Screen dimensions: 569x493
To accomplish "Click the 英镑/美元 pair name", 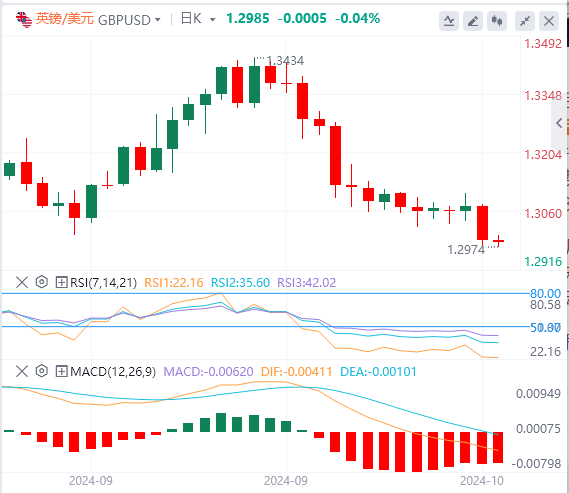I will pyautogui.click(x=65, y=19).
